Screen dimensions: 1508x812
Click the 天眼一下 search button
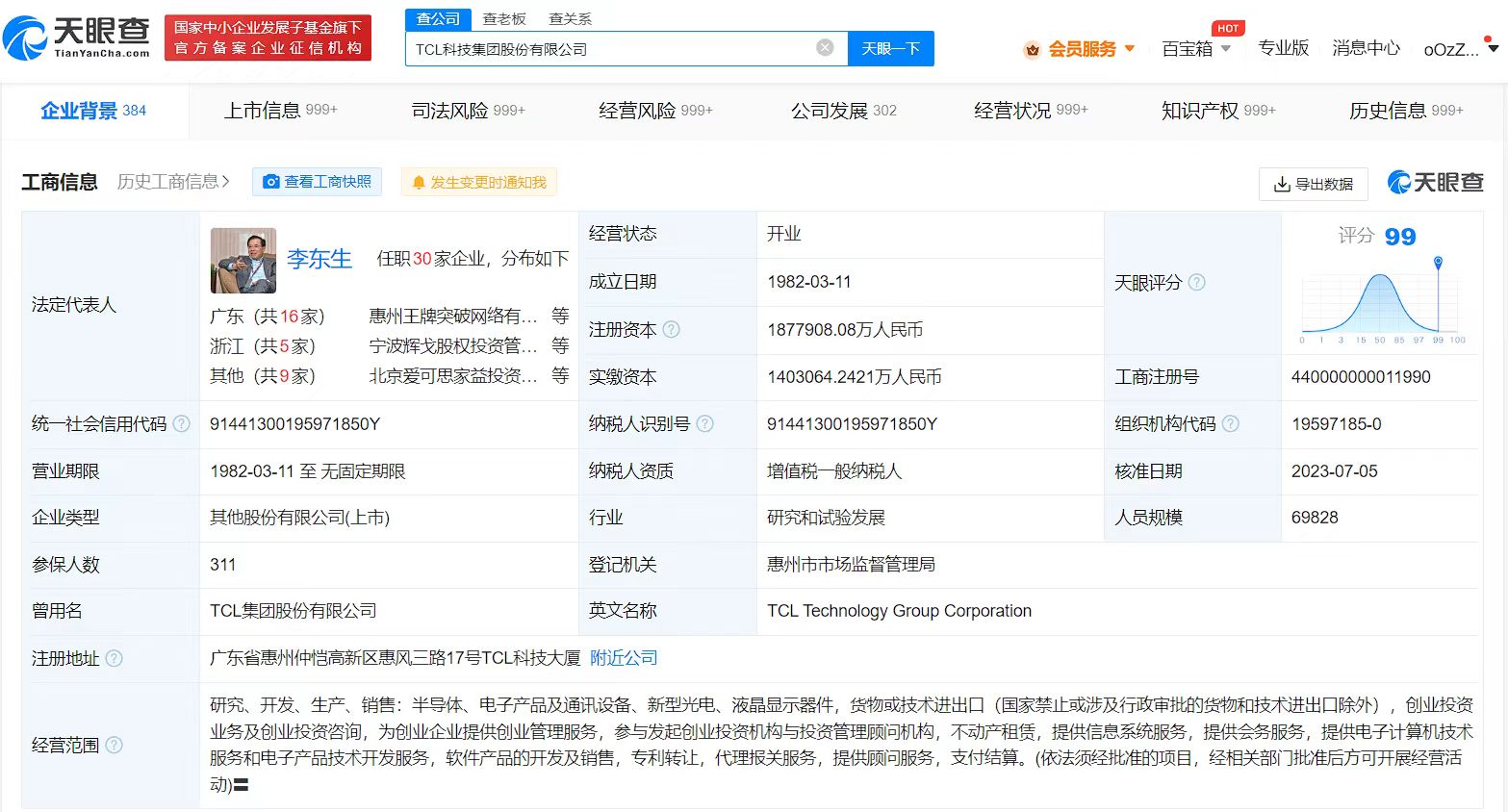coord(890,47)
